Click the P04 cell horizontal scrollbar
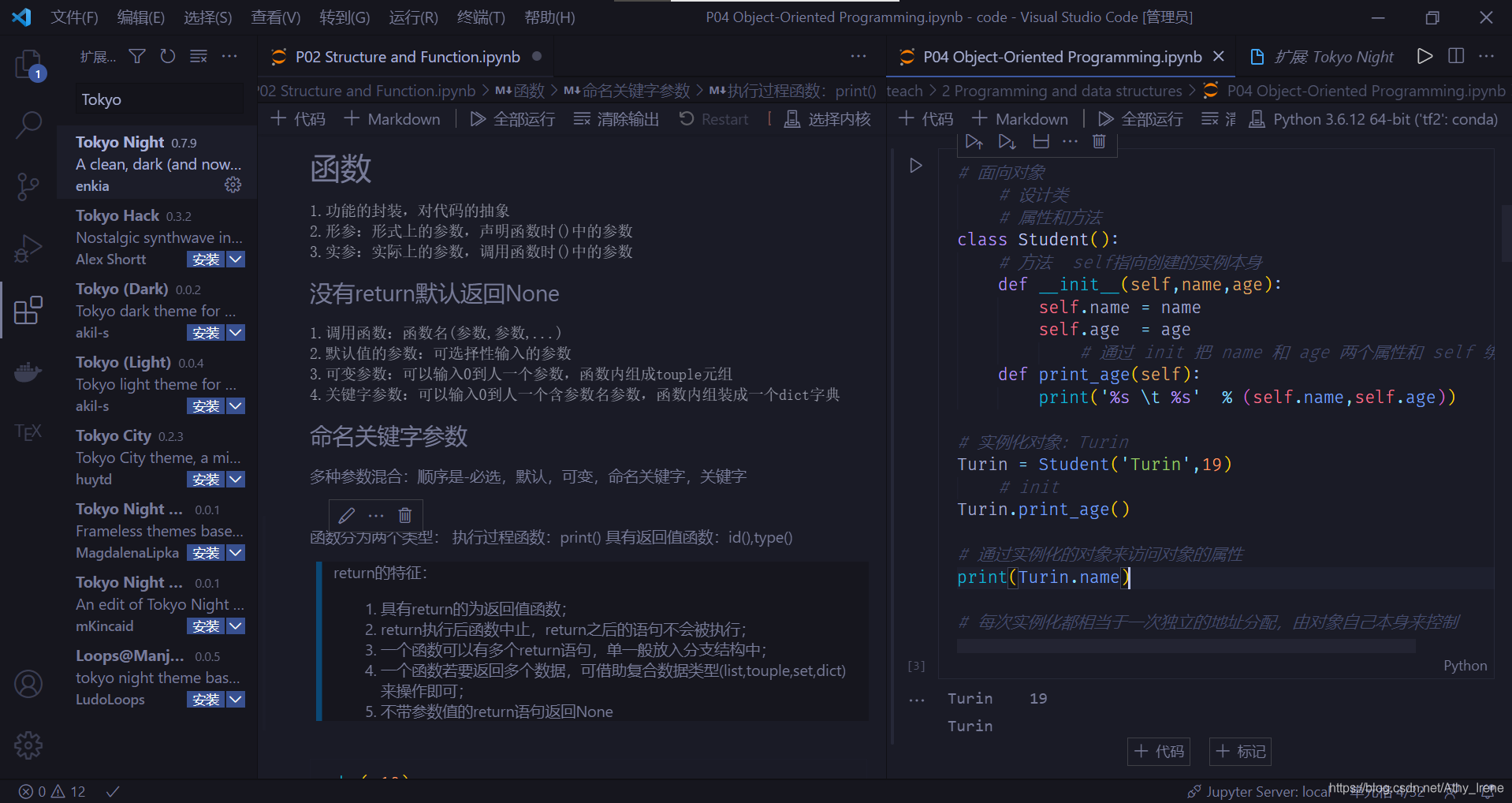The height and width of the screenshot is (803, 1512). pyautogui.click(x=1186, y=647)
